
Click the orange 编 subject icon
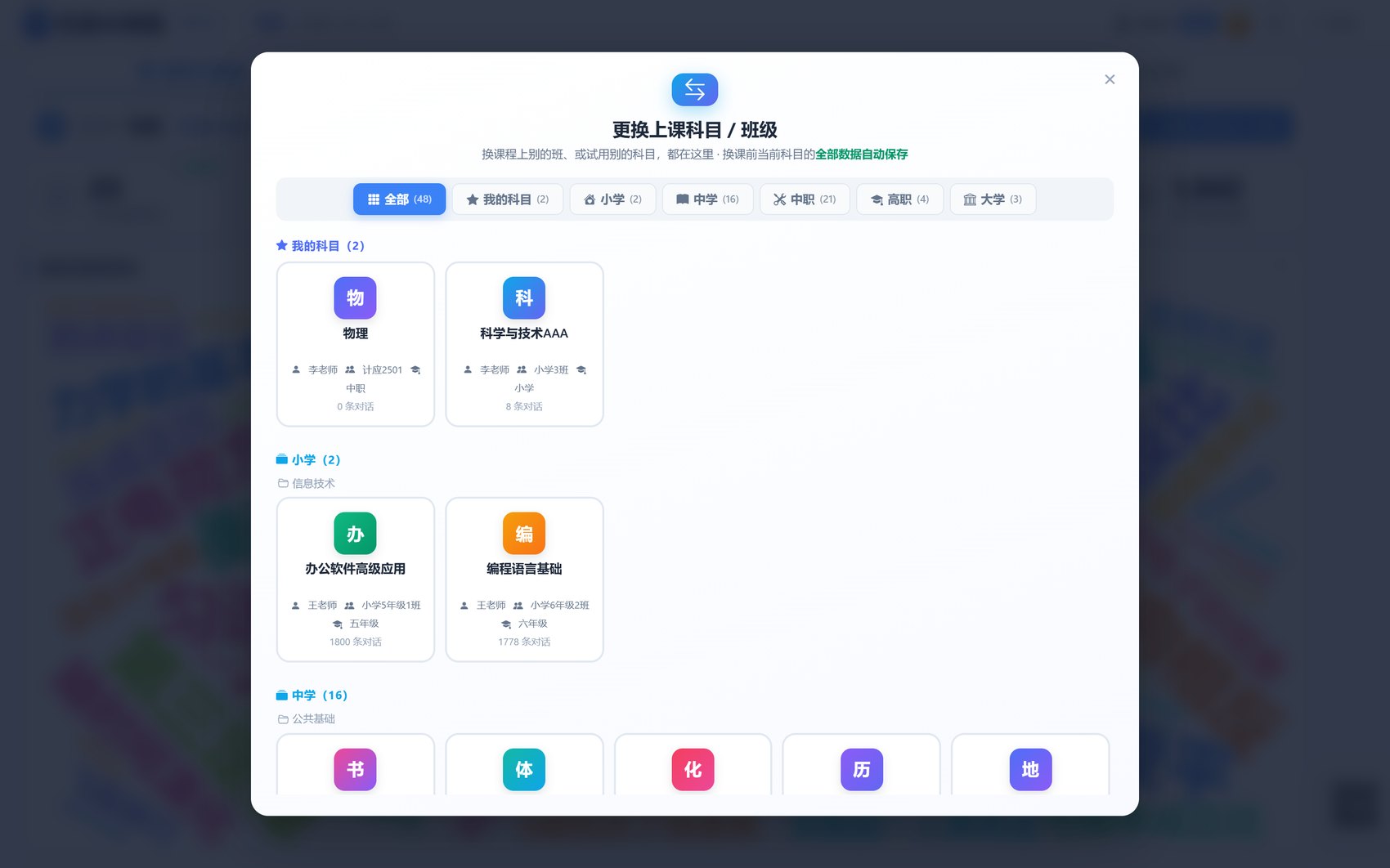click(524, 534)
